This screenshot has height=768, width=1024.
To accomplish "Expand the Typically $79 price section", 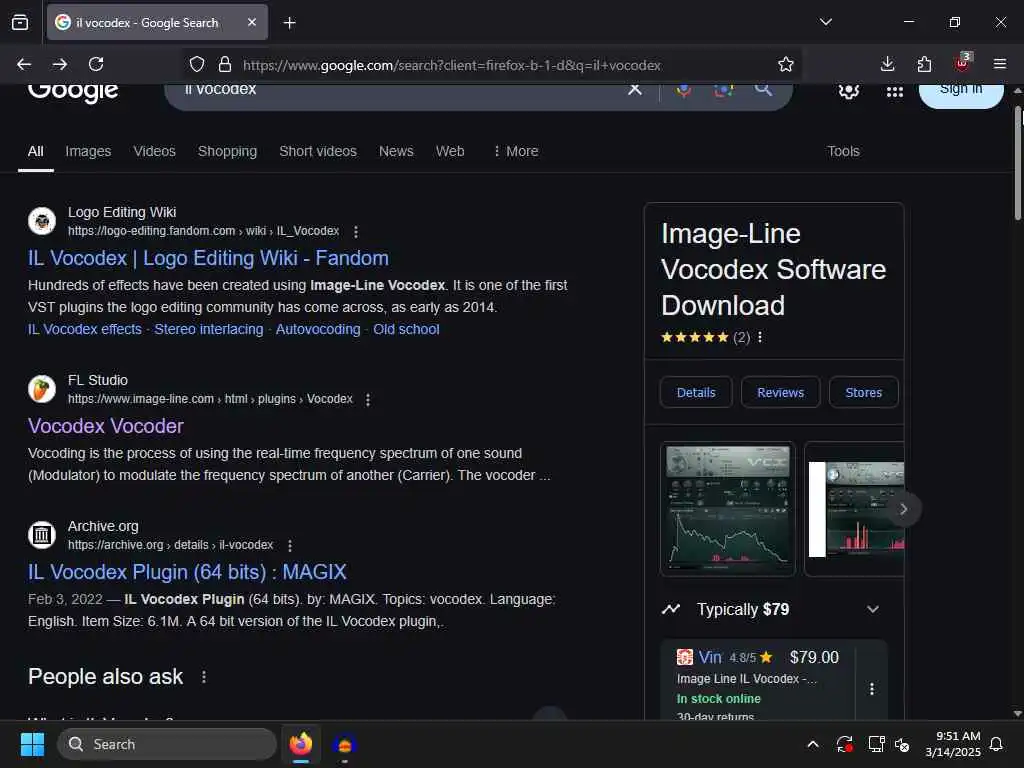I will tap(771, 609).
